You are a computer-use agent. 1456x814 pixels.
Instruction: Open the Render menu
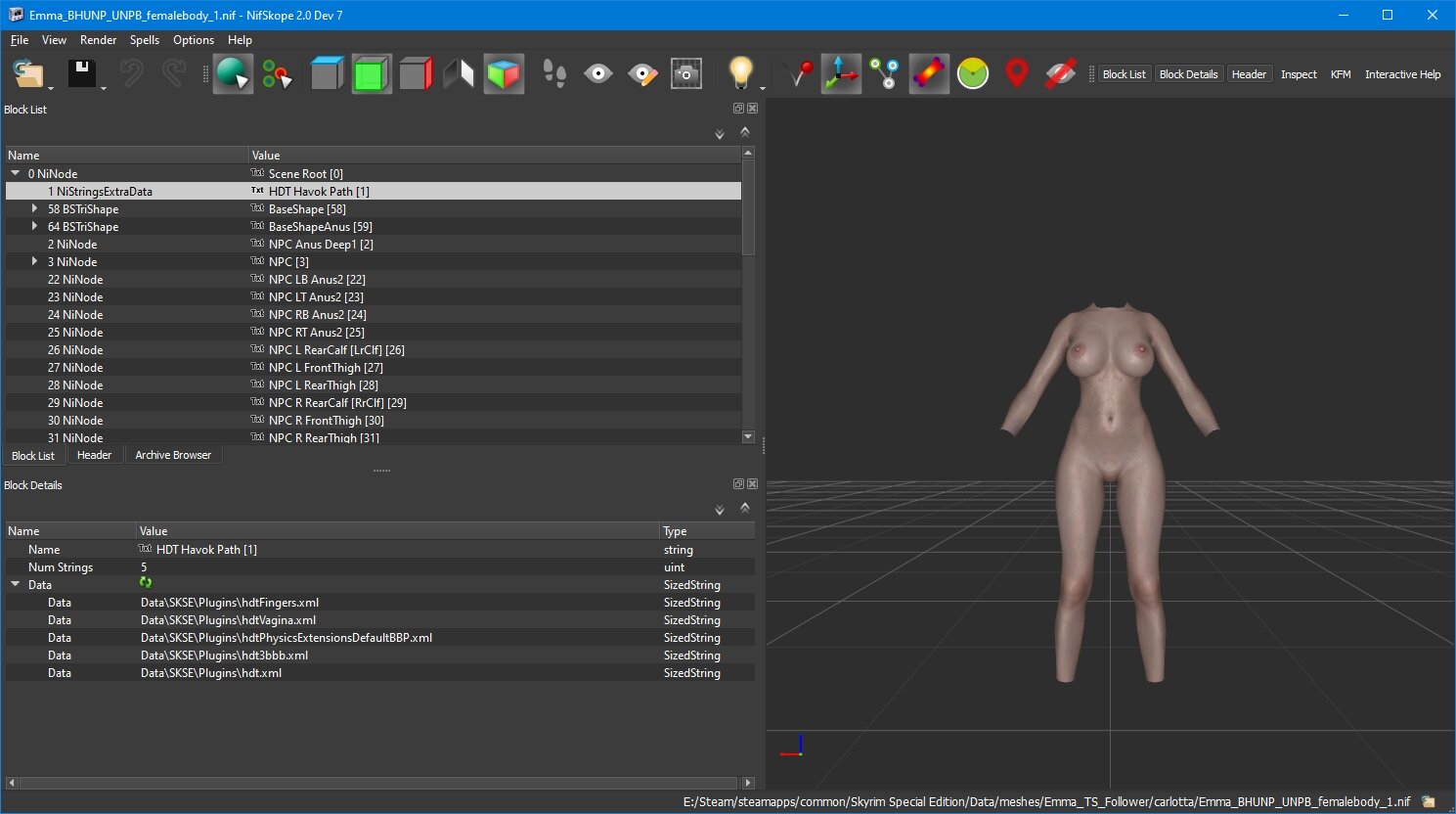point(98,40)
